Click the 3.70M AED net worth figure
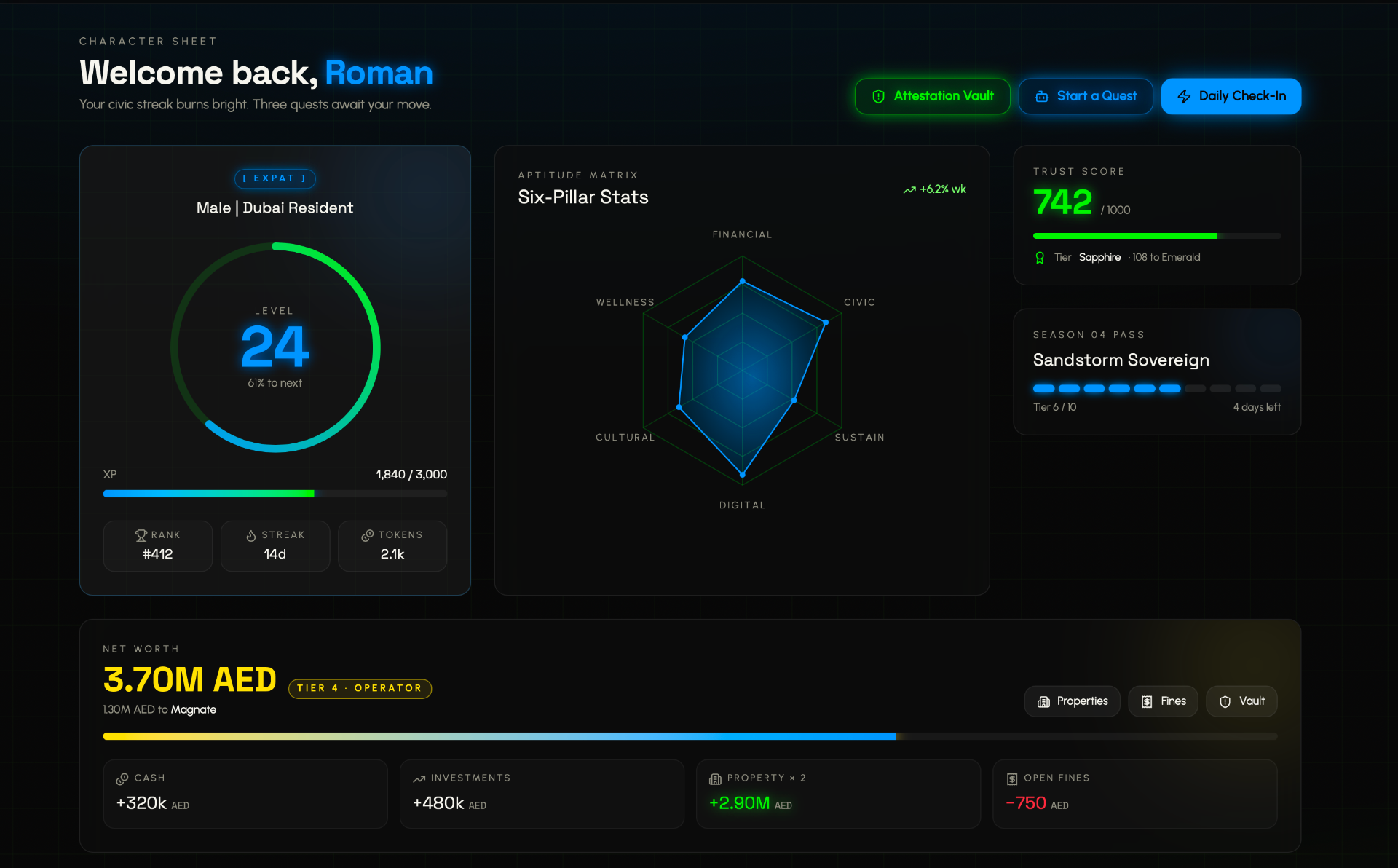The width and height of the screenshot is (1398, 868). point(190,679)
